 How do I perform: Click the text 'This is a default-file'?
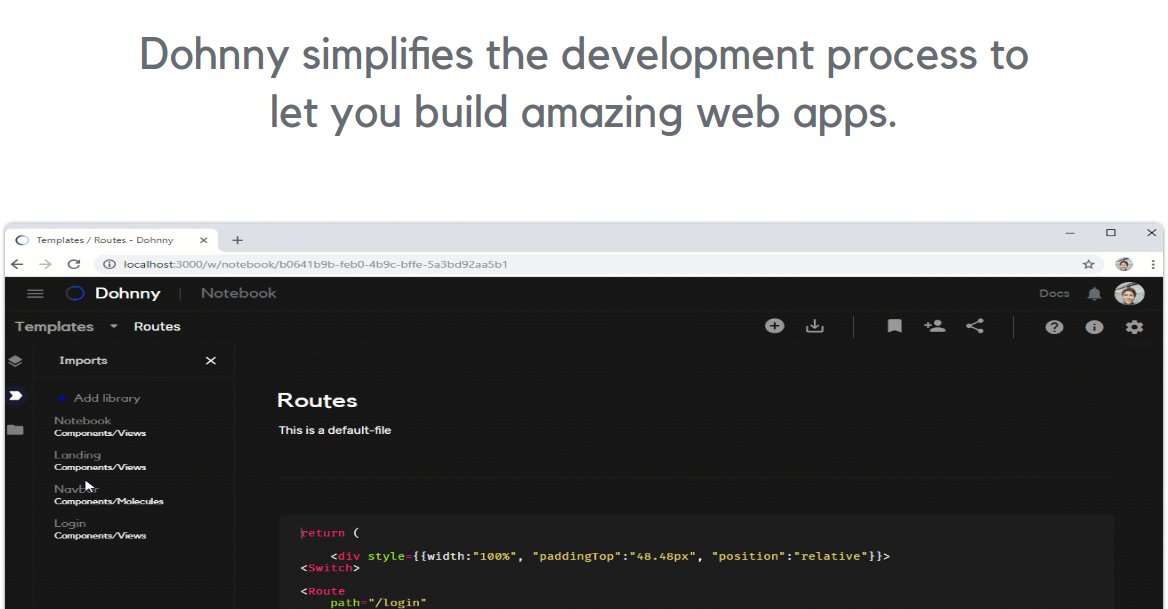(334, 430)
